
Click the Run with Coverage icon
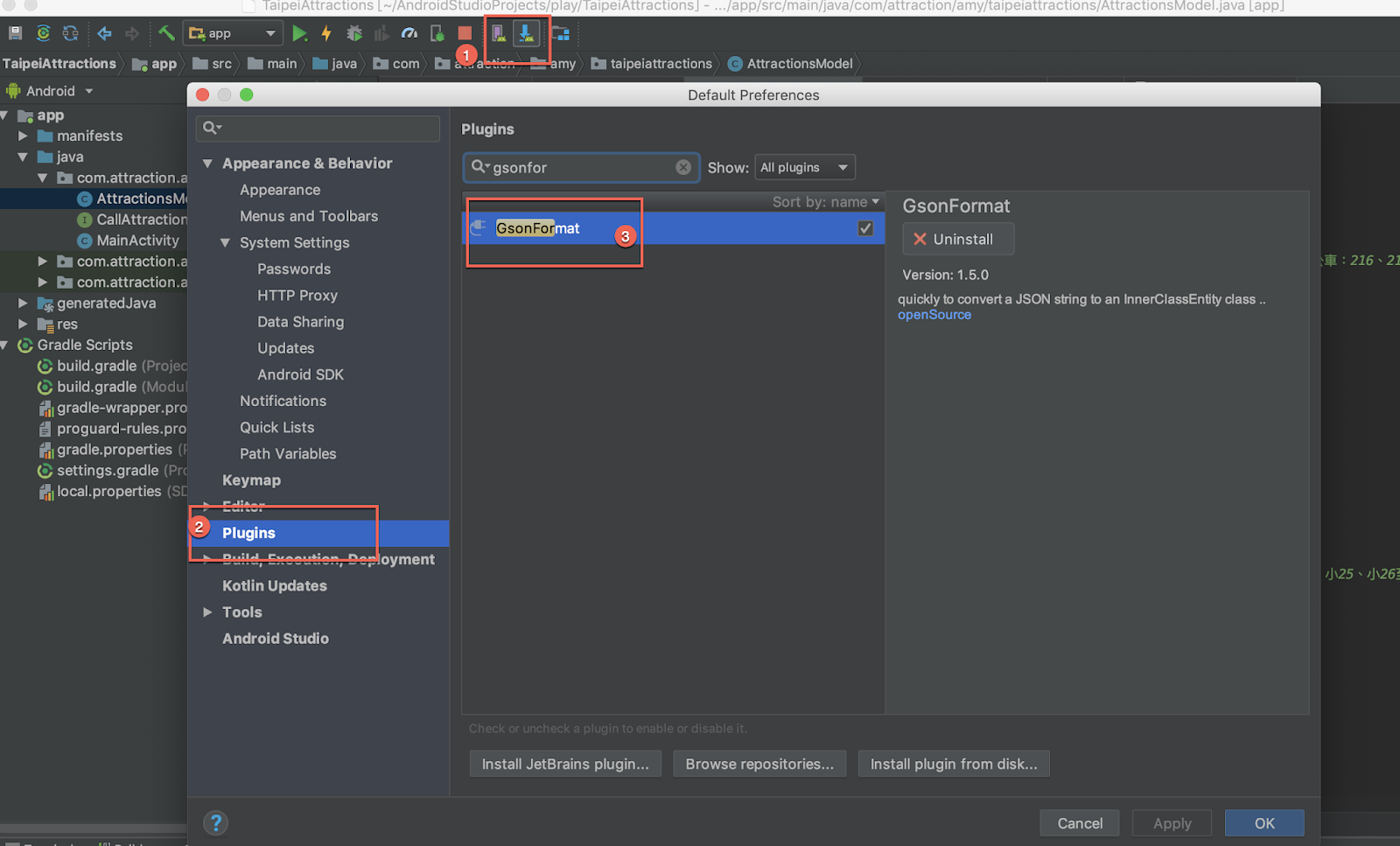[x=381, y=33]
